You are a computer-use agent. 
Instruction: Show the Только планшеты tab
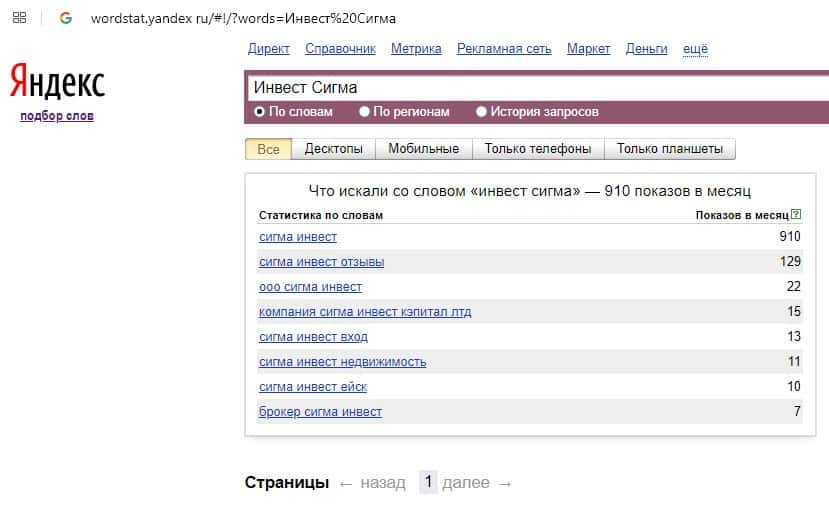(x=669, y=149)
